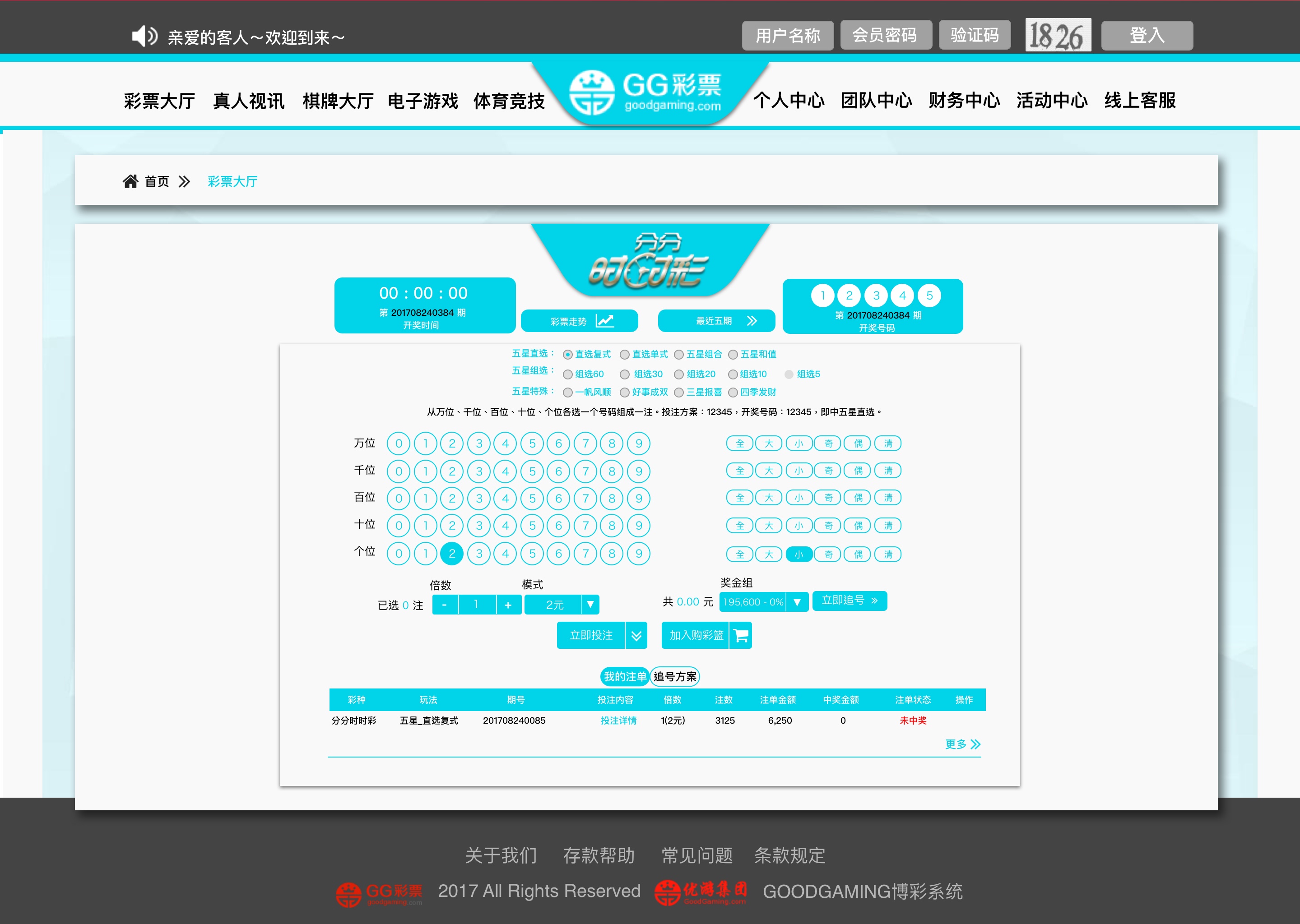
Task: Click the speaker sound icon
Action: (x=144, y=37)
